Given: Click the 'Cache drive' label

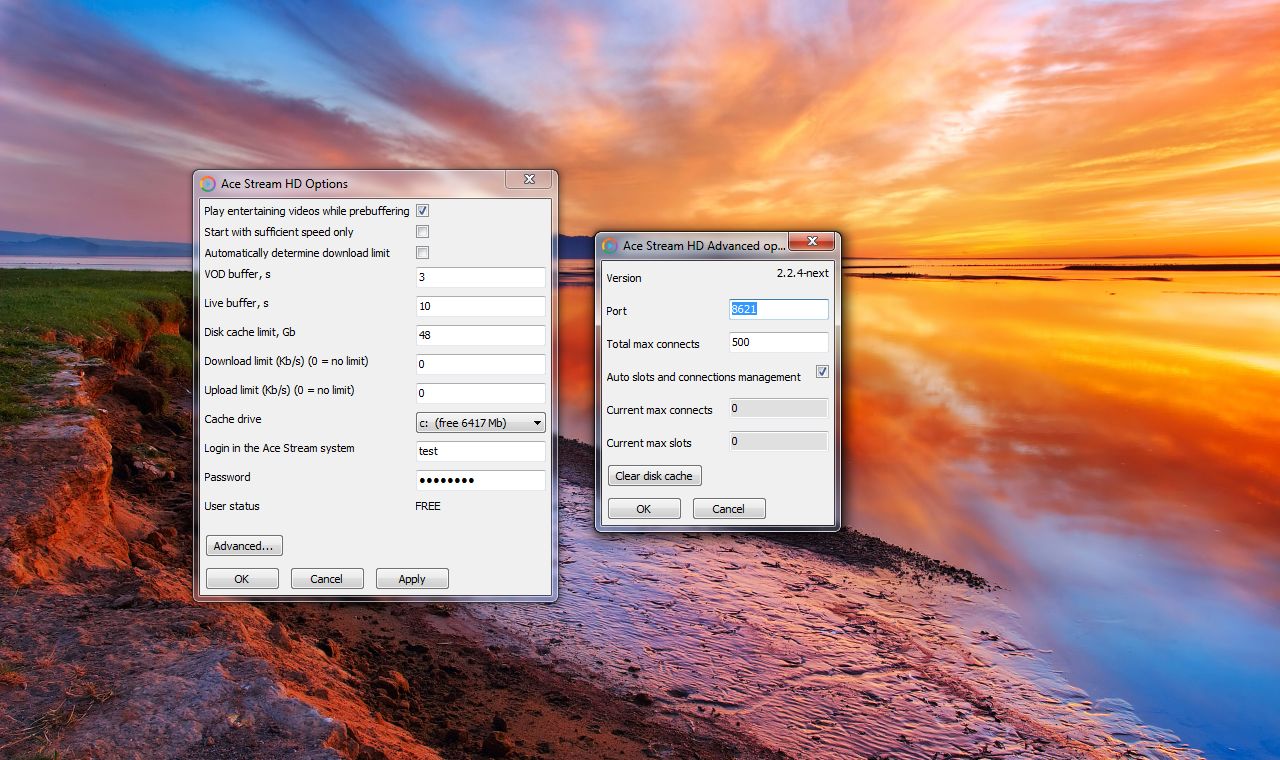Looking at the screenshot, I should pyautogui.click(x=233, y=419).
